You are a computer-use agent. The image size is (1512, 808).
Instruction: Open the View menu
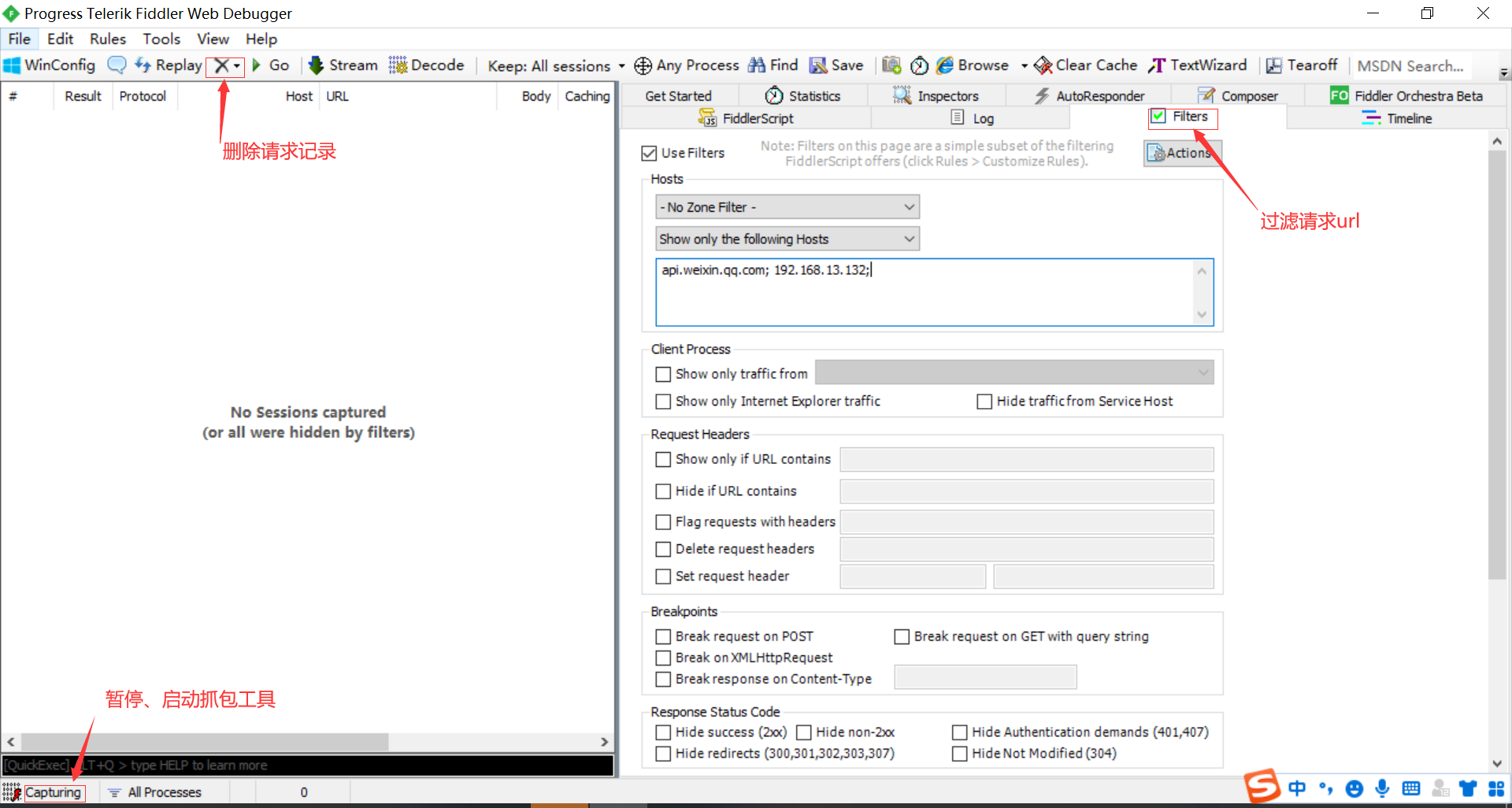point(213,39)
